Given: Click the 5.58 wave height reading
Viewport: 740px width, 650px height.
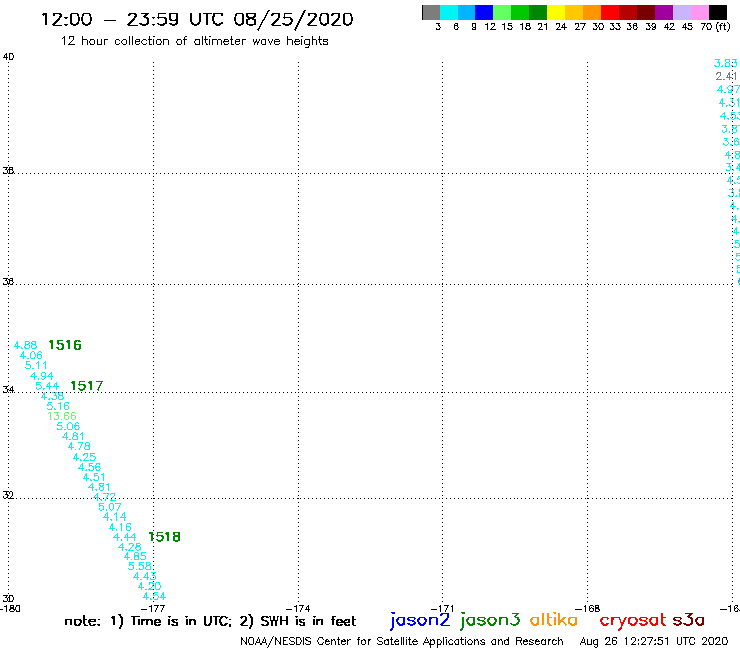Looking at the screenshot, I should pyautogui.click(x=140, y=566).
